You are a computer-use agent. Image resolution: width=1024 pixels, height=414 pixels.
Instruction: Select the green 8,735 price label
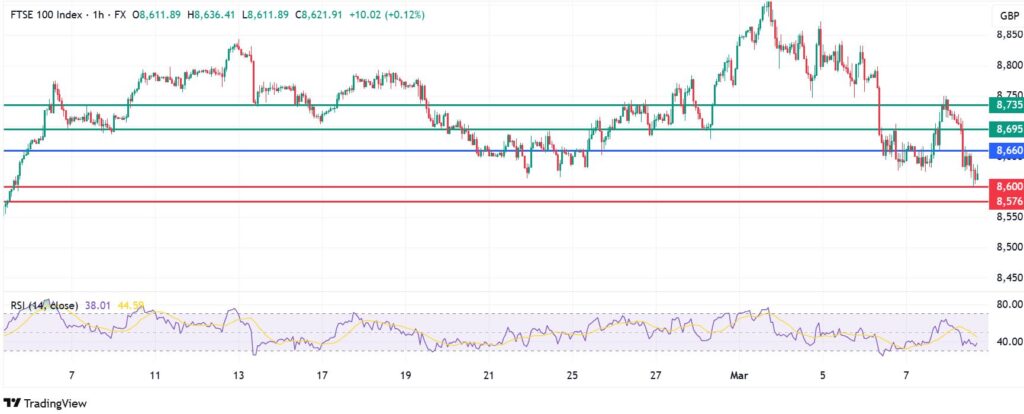(x=1005, y=104)
